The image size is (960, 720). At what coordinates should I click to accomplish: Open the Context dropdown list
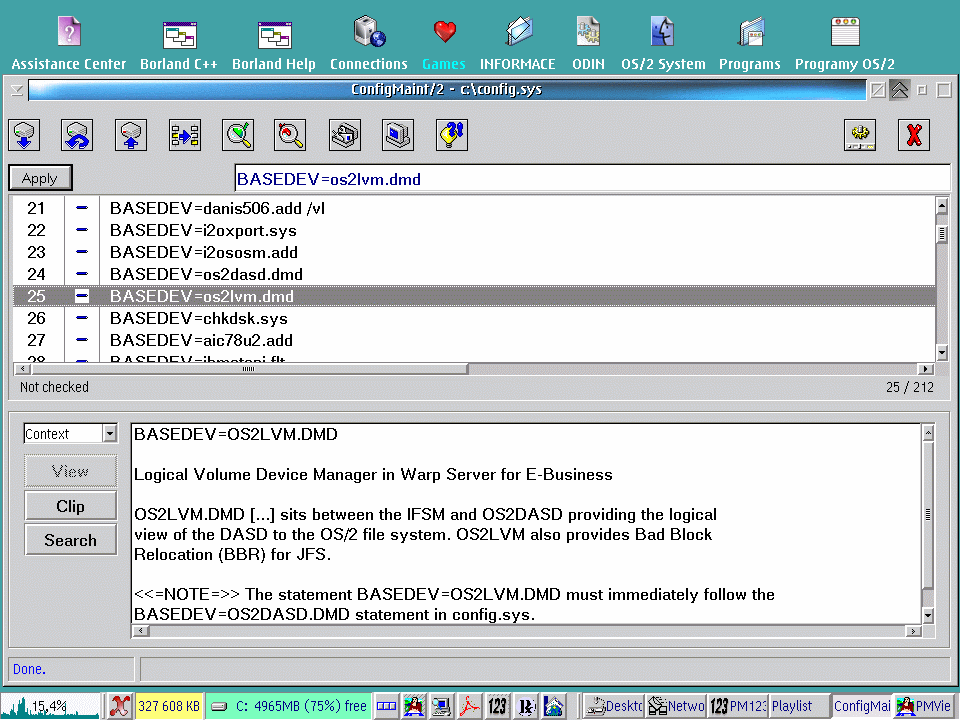tap(110, 434)
